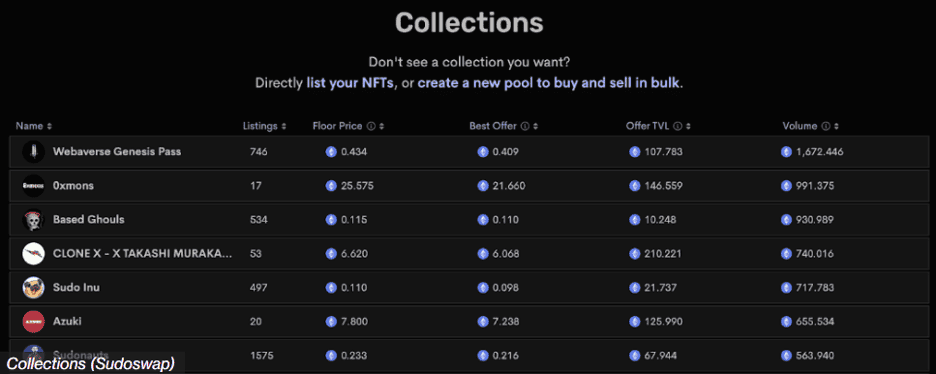Select floor price value 6.620

pyautogui.click(x=355, y=254)
